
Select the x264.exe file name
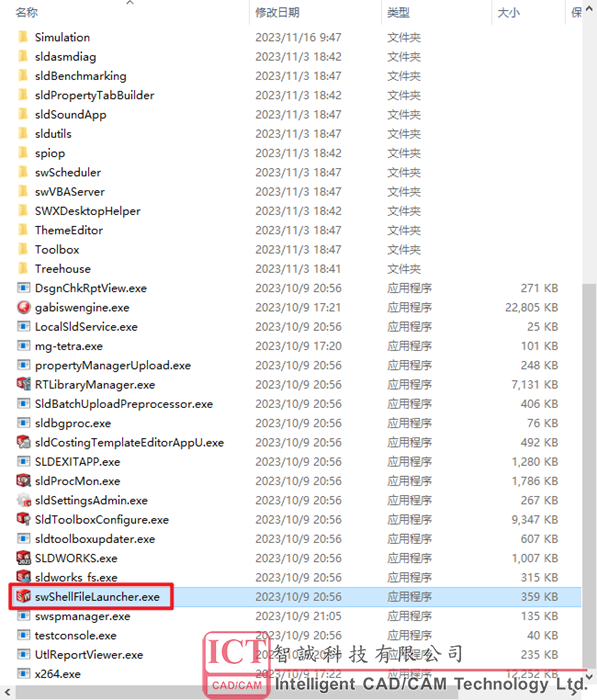58,674
